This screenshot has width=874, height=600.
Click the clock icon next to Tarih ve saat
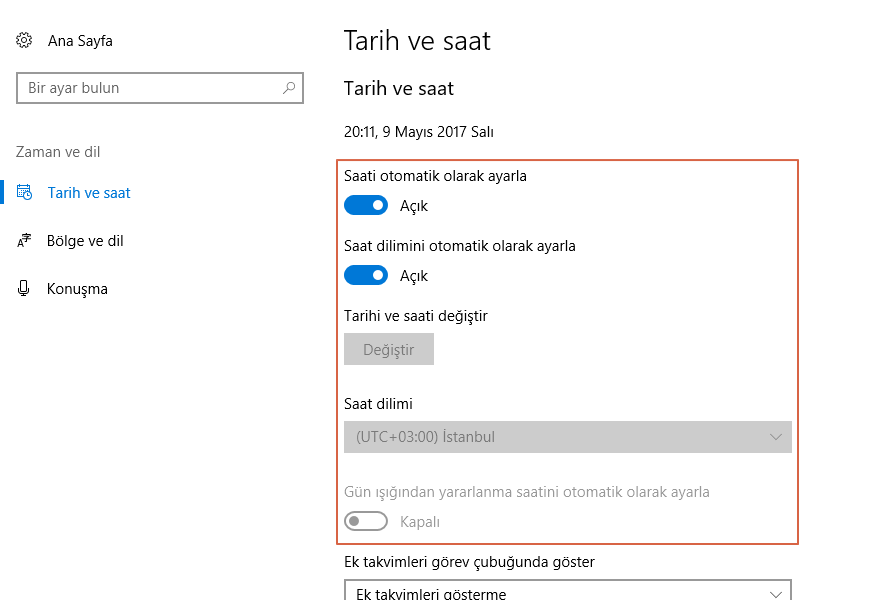point(23,192)
